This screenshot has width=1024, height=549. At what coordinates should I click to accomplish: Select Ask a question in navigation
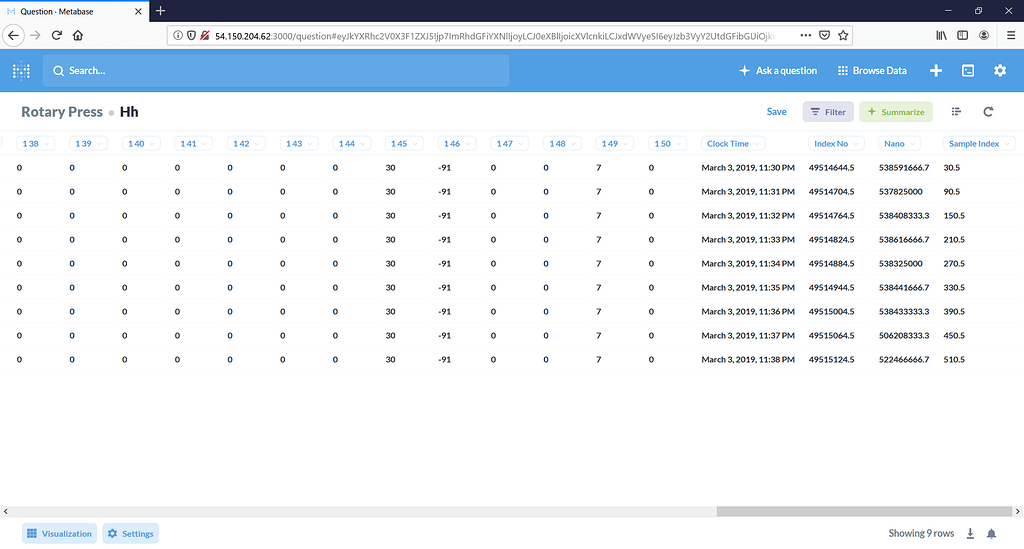778,71
